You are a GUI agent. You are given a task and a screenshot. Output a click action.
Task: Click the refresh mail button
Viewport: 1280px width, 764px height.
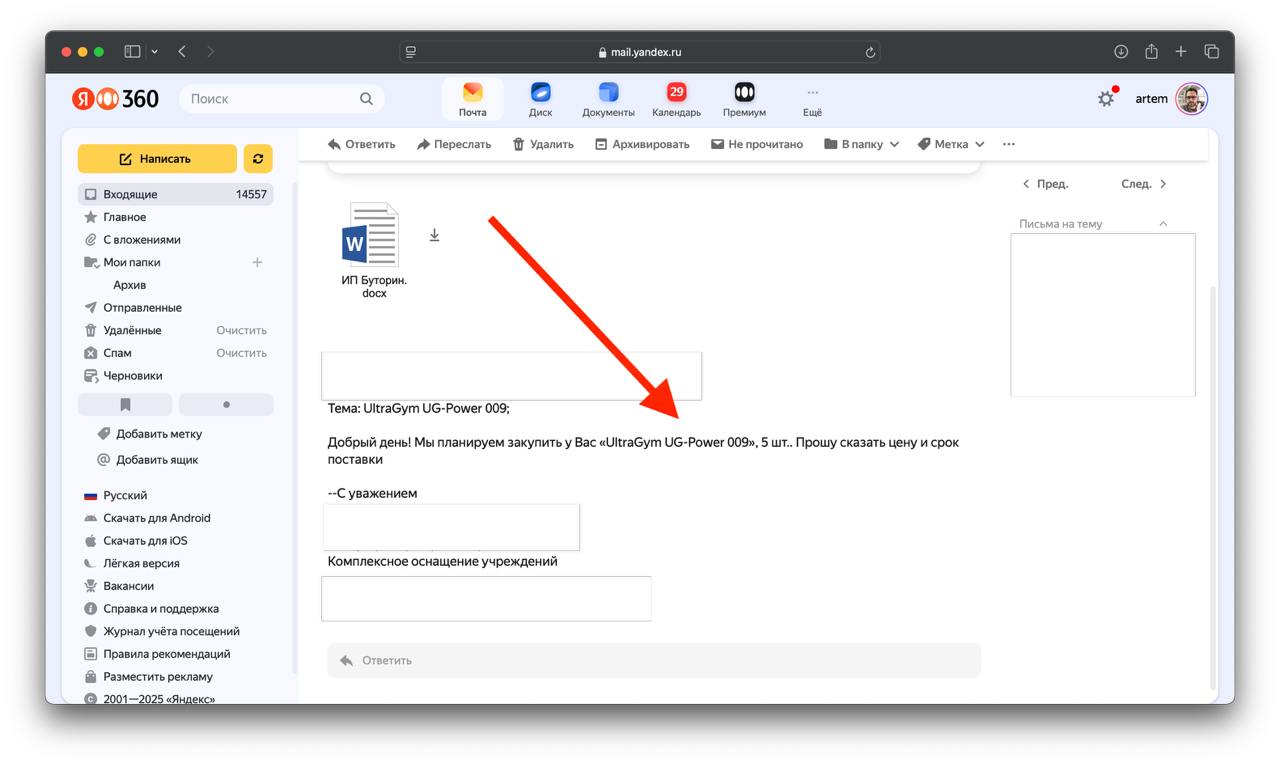pos(258,159)
